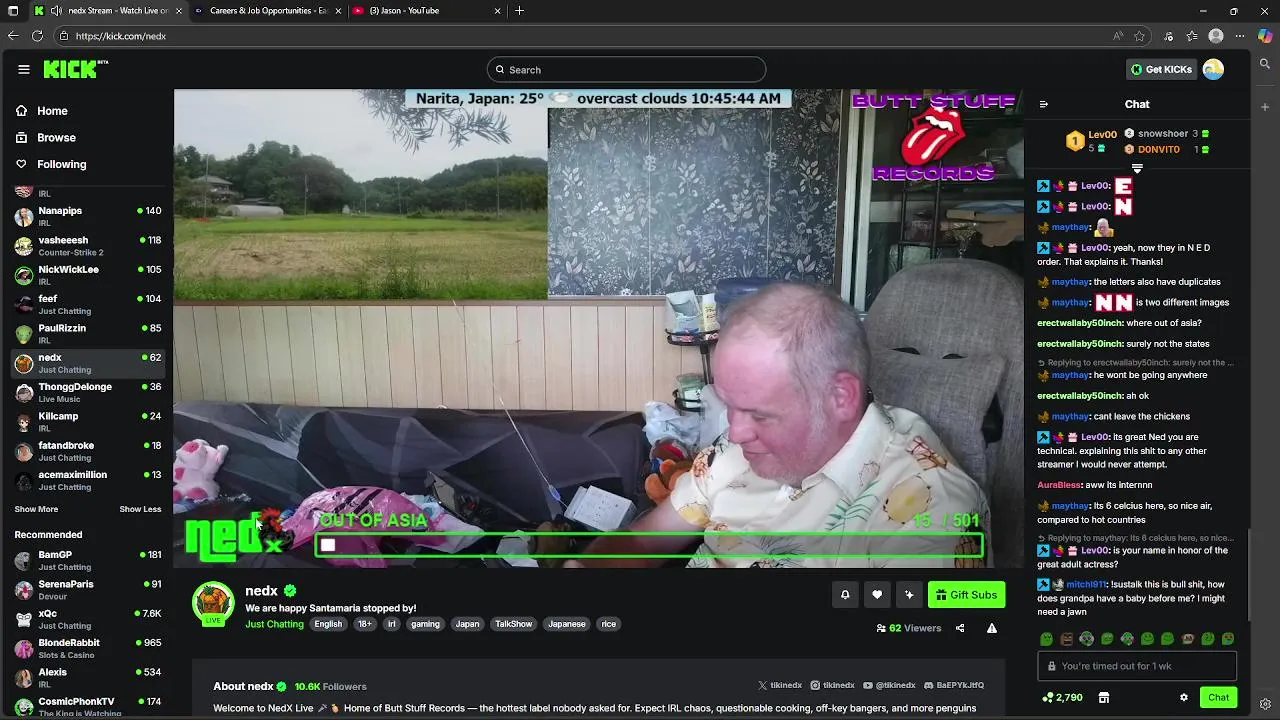Select the gaming tag

point(425,624)
